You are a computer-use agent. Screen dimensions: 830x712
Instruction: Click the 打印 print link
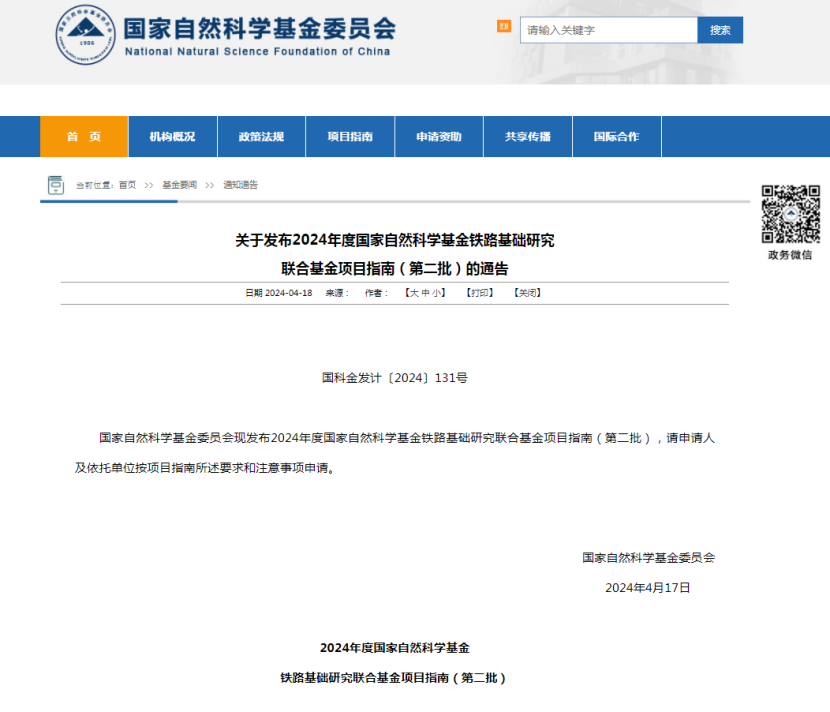click(480, 293)
